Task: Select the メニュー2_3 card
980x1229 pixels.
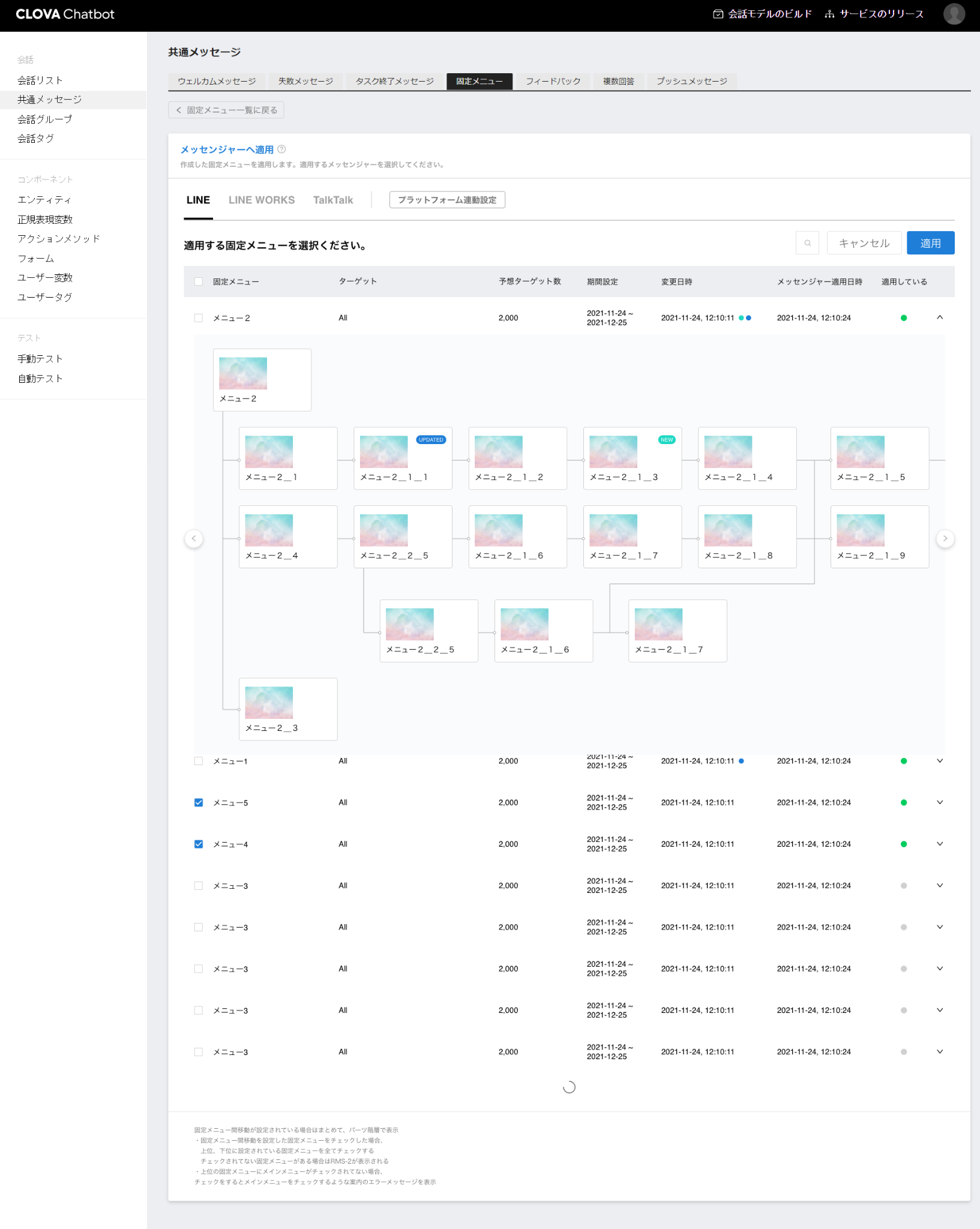Action: [x=288, y=709]
